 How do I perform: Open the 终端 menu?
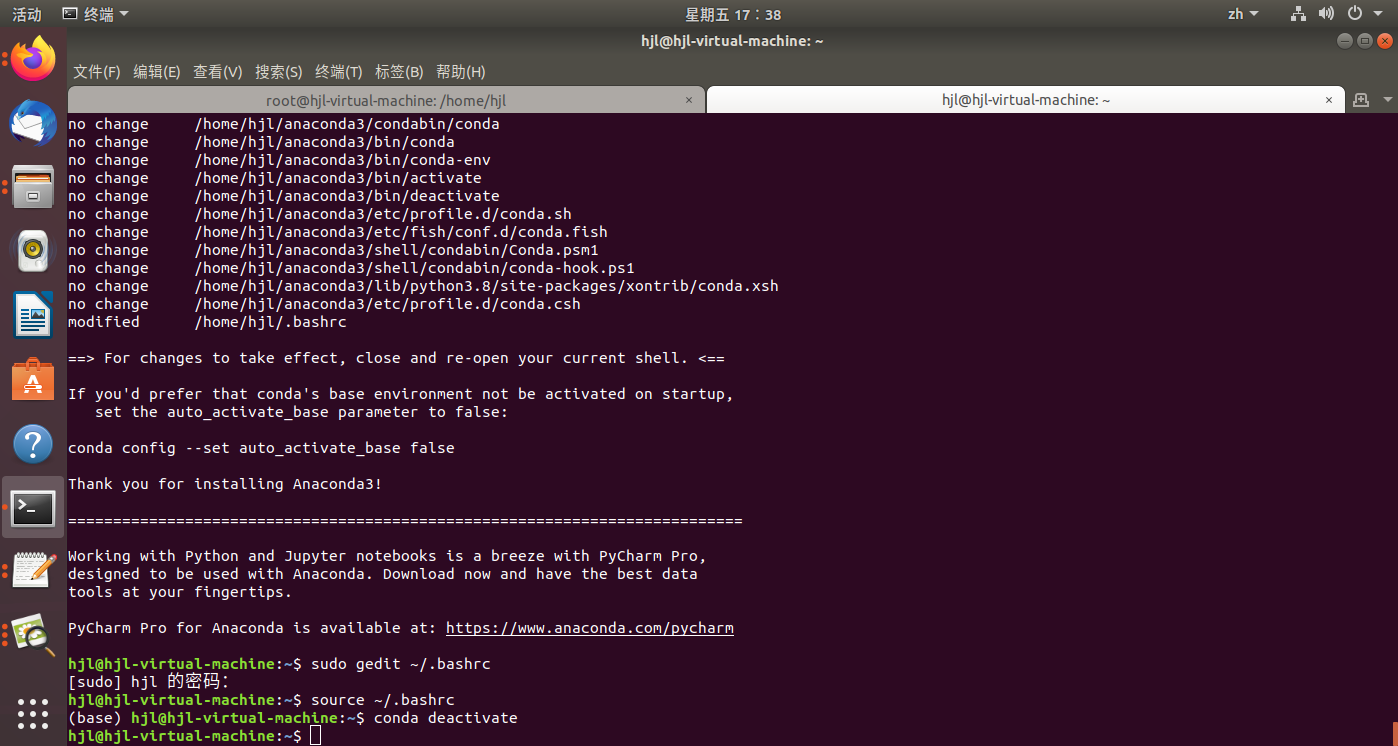click(337, 72)
